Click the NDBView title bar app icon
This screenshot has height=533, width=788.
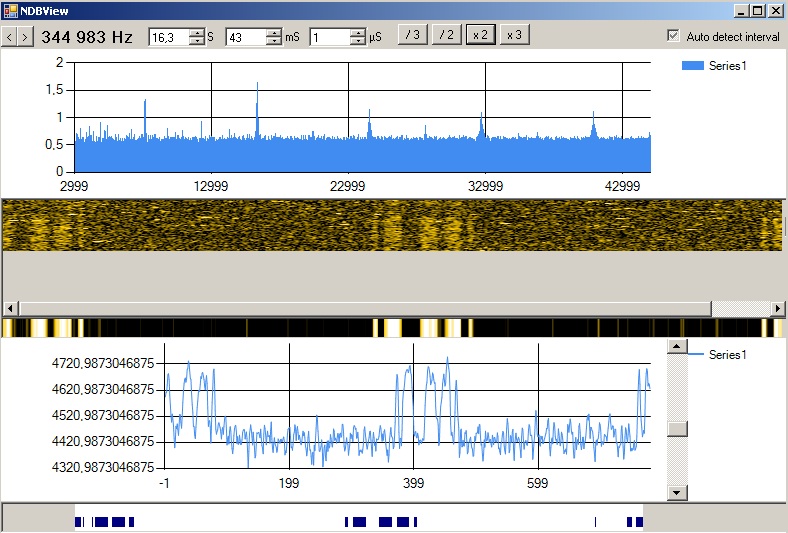coord(10,10)
